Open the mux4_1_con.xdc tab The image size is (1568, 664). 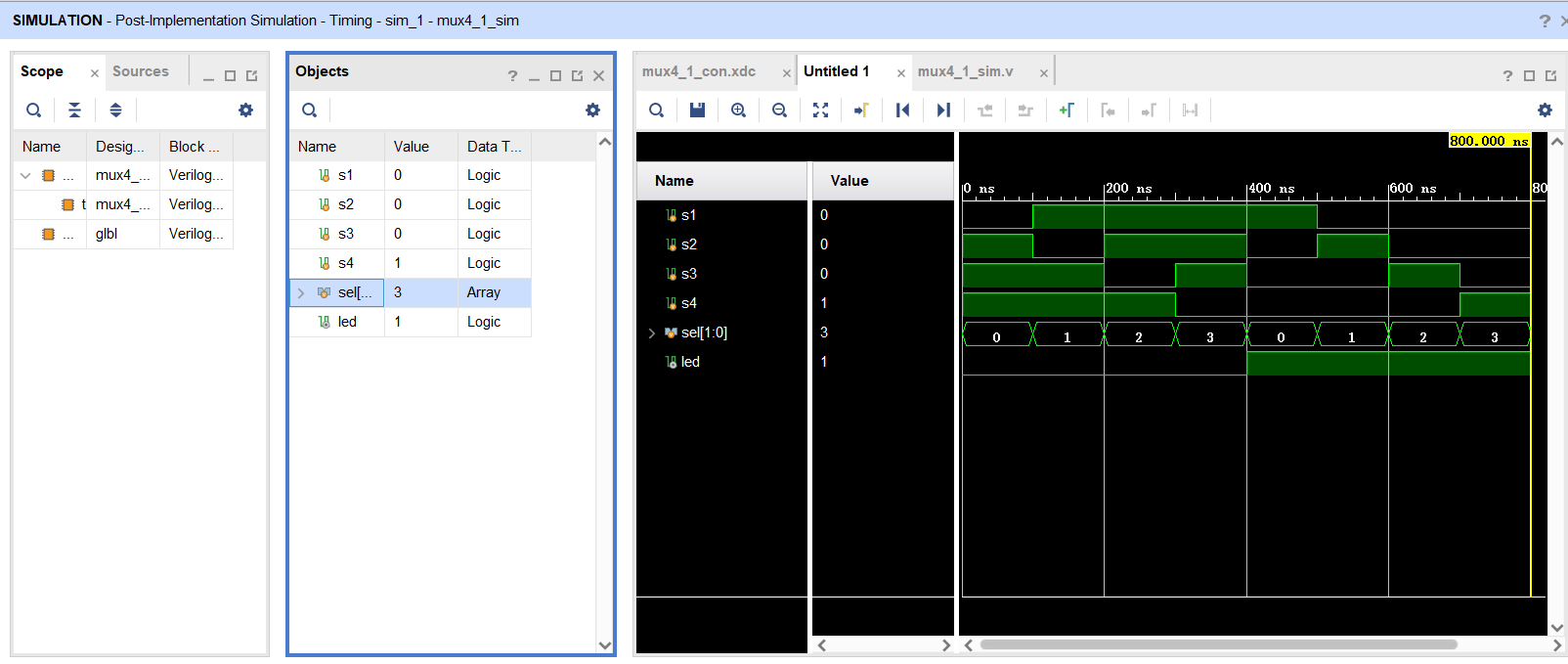[x=699, y=71]
